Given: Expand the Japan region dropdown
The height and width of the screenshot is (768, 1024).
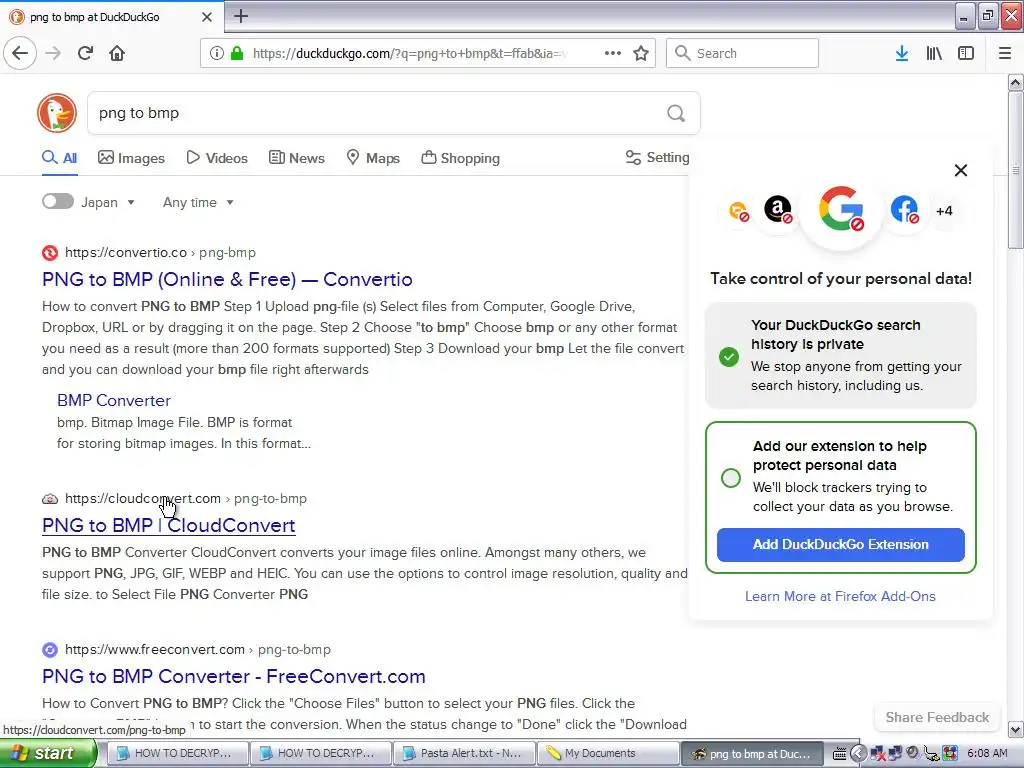Looking at the screenshot, I should (x=108, y=202).
